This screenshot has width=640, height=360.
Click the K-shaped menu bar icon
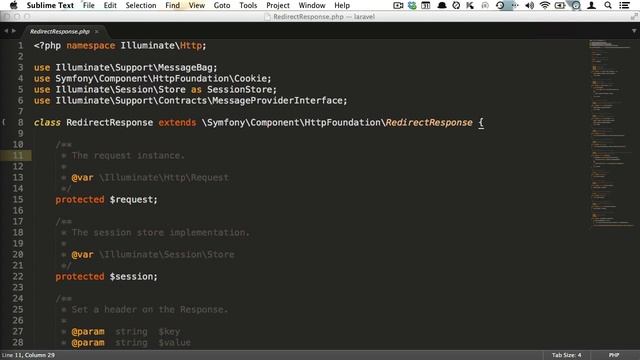click(x=470, y=5)
